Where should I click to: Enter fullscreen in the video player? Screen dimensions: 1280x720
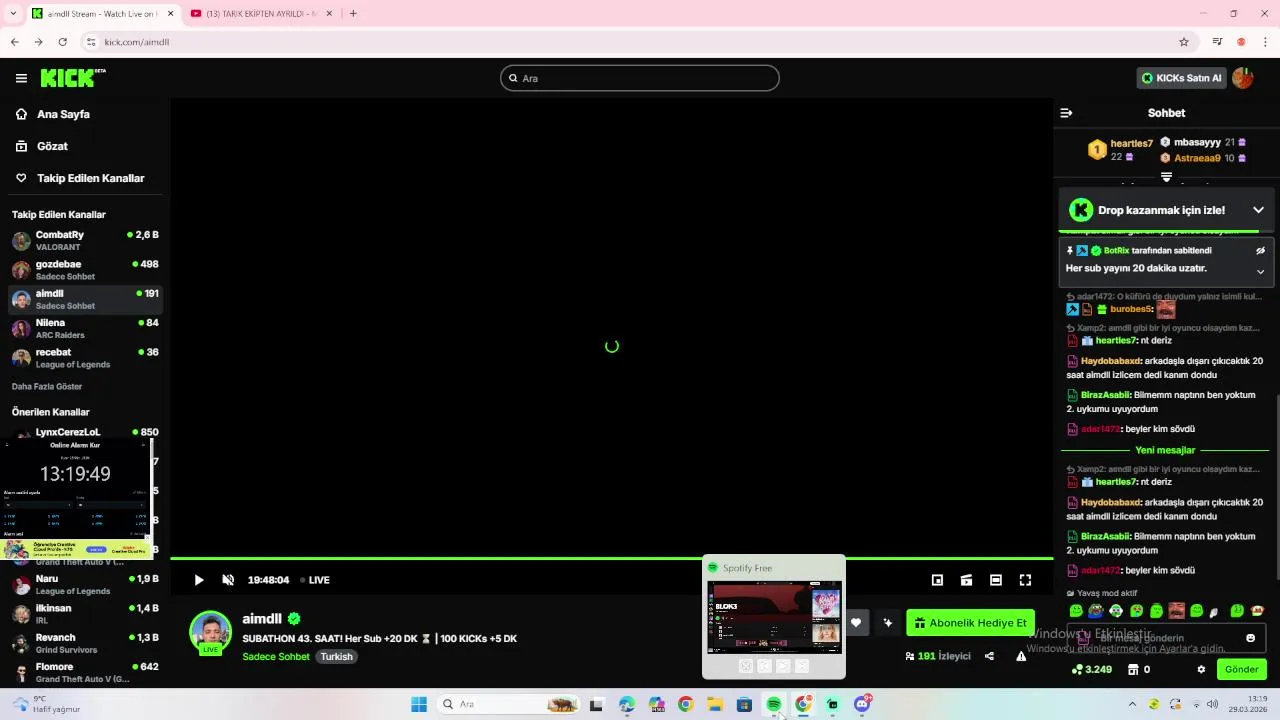point(1025,580)
